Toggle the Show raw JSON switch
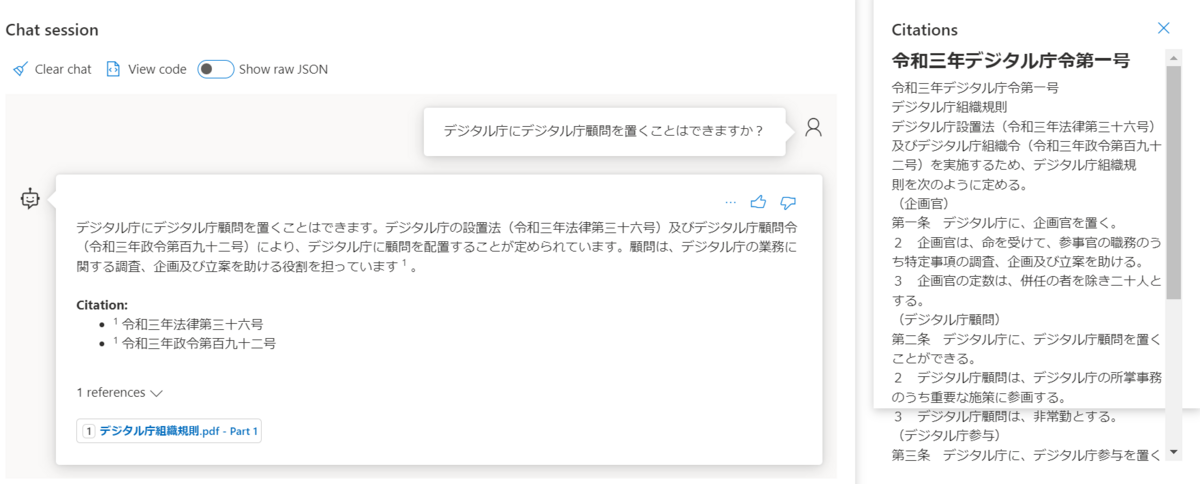 pyautogui.click(x=215, y=69)
